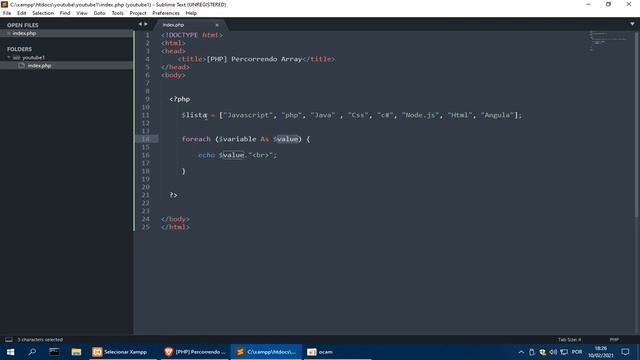The height and width of the screenshot is (360, 640).
Task: Select the youtube1 folder icon
Action: pos(17,58)
